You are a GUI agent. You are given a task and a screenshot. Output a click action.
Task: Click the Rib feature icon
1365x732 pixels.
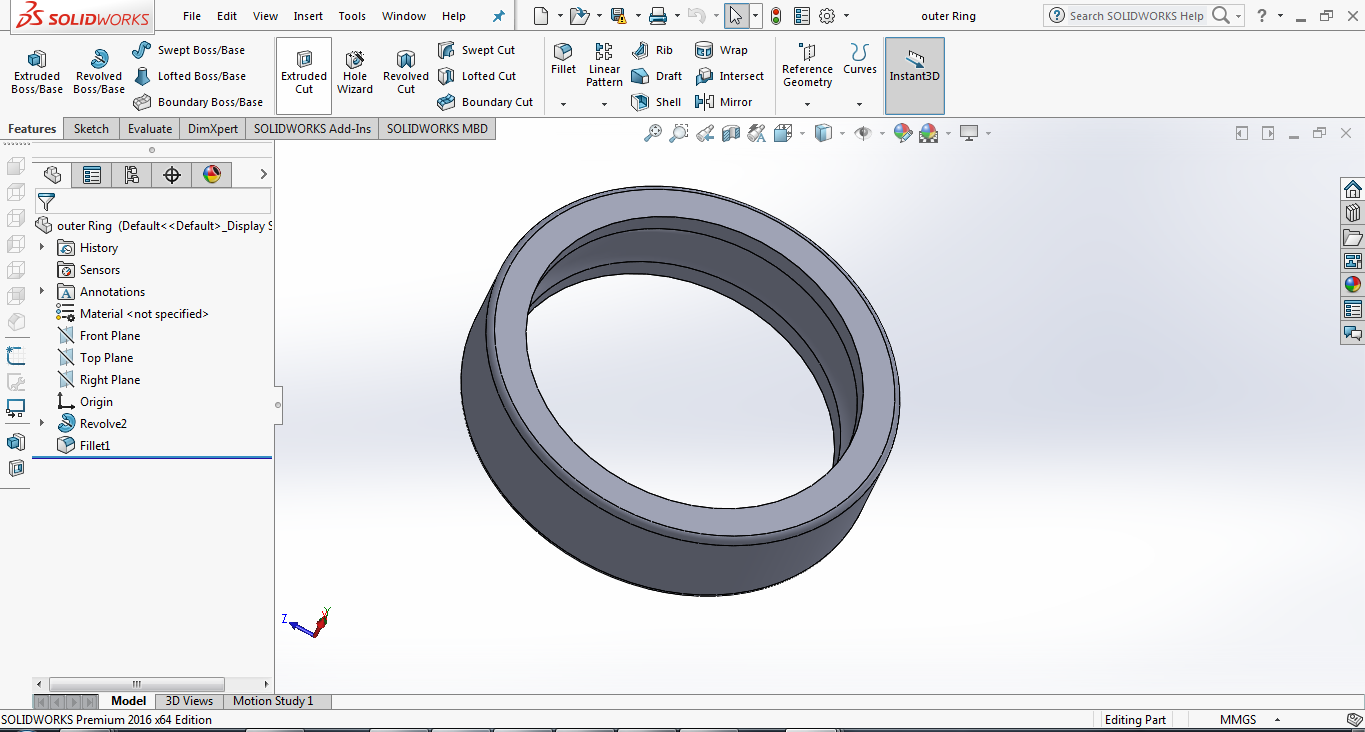653,50
